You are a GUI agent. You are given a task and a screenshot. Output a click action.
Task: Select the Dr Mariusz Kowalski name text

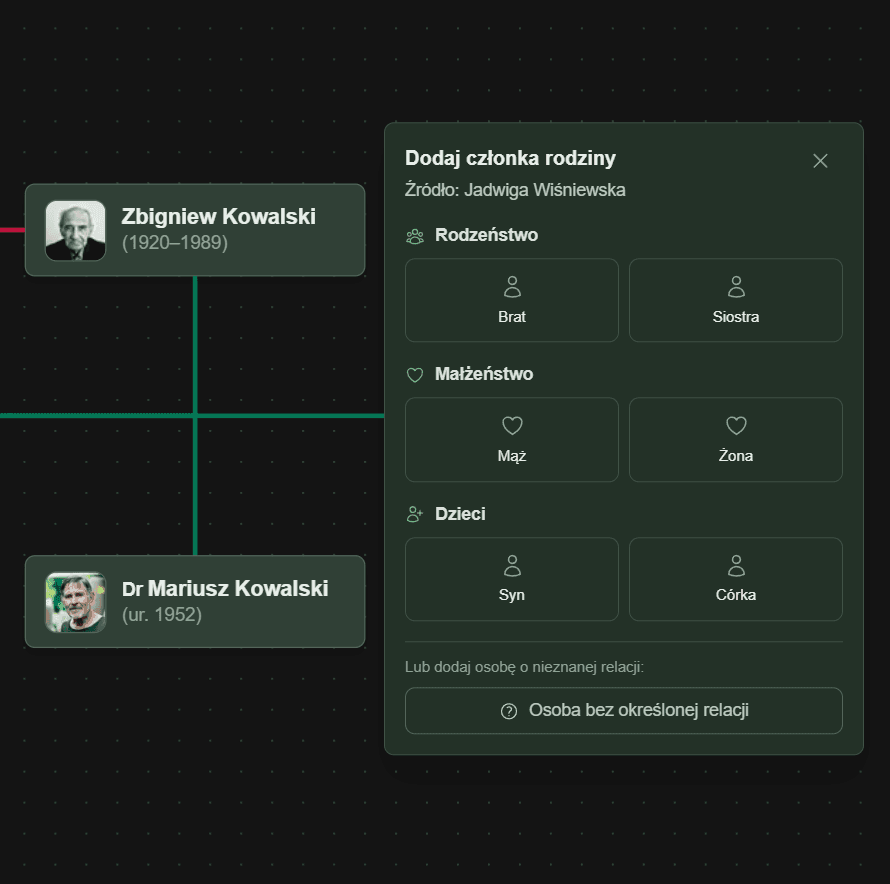pos(225,588)
